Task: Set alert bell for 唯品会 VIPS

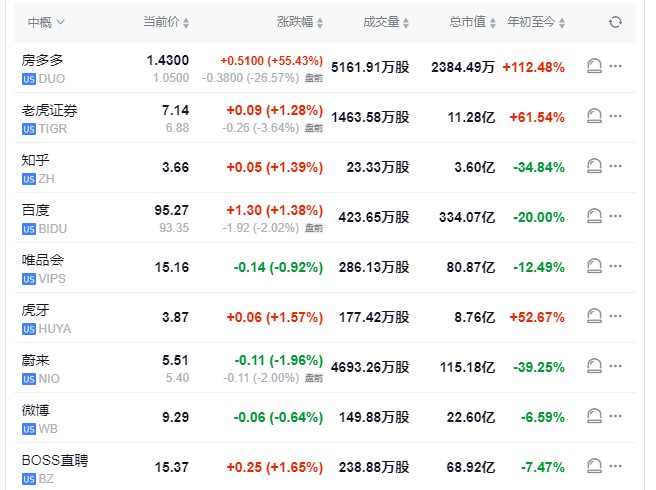Action: 594,266
